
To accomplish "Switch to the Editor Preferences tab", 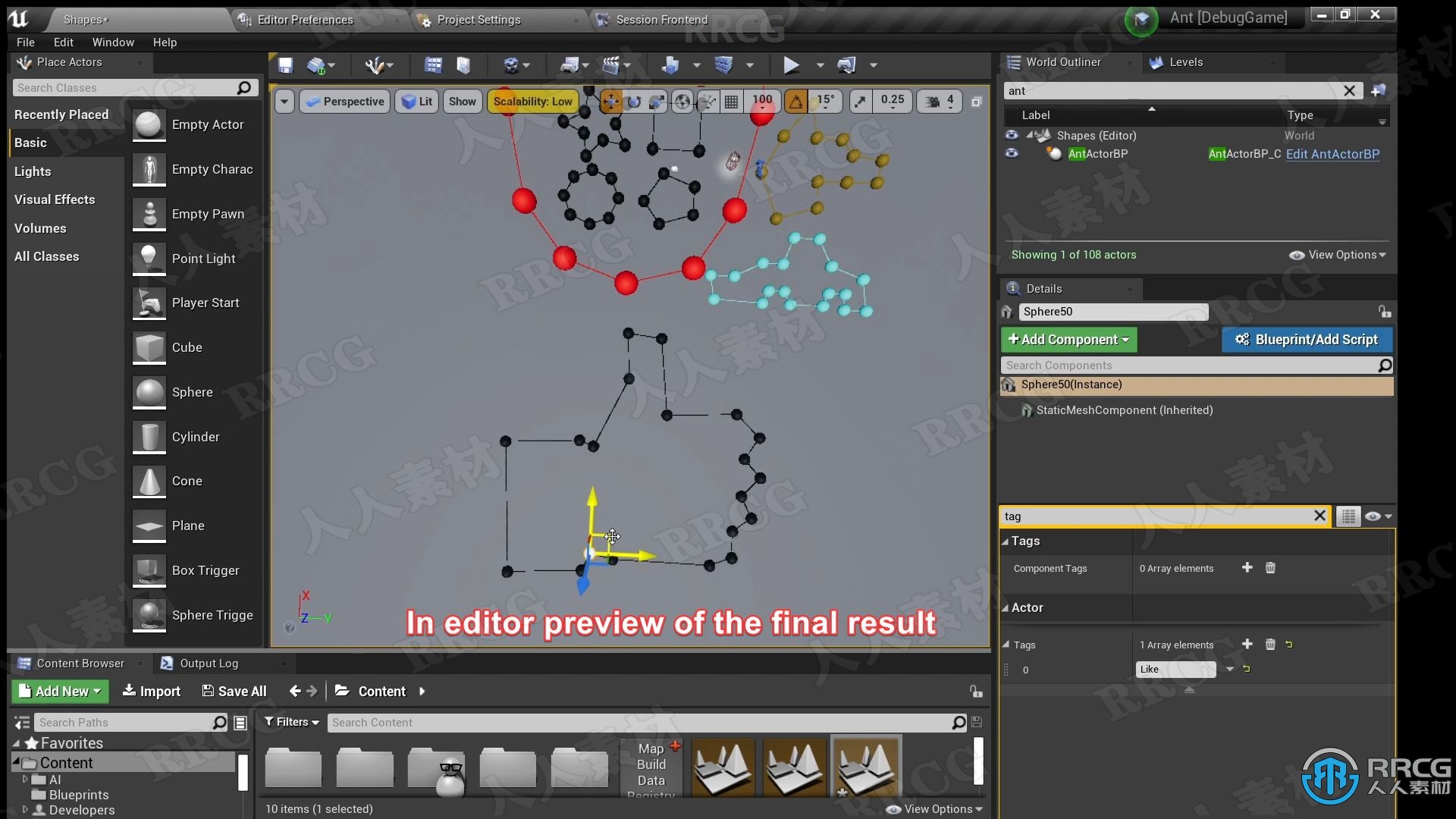I will point(305,20).
